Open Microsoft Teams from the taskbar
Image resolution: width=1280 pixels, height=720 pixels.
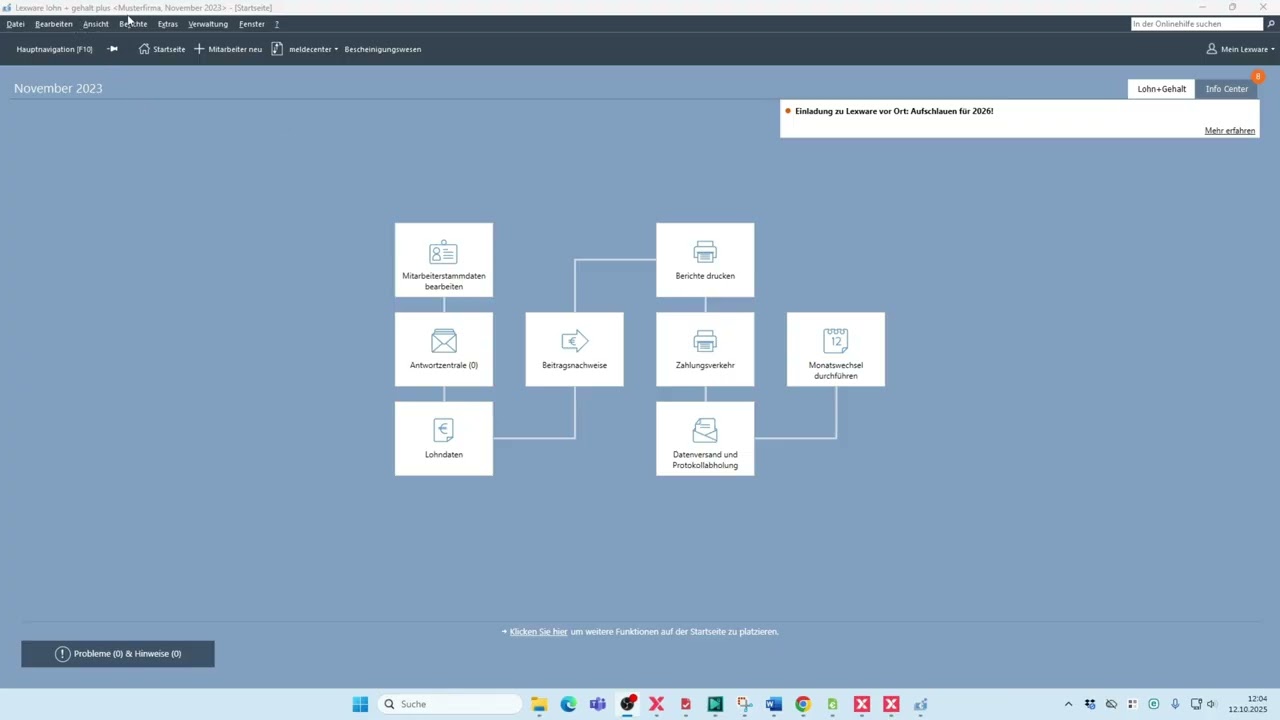(598, 704)
